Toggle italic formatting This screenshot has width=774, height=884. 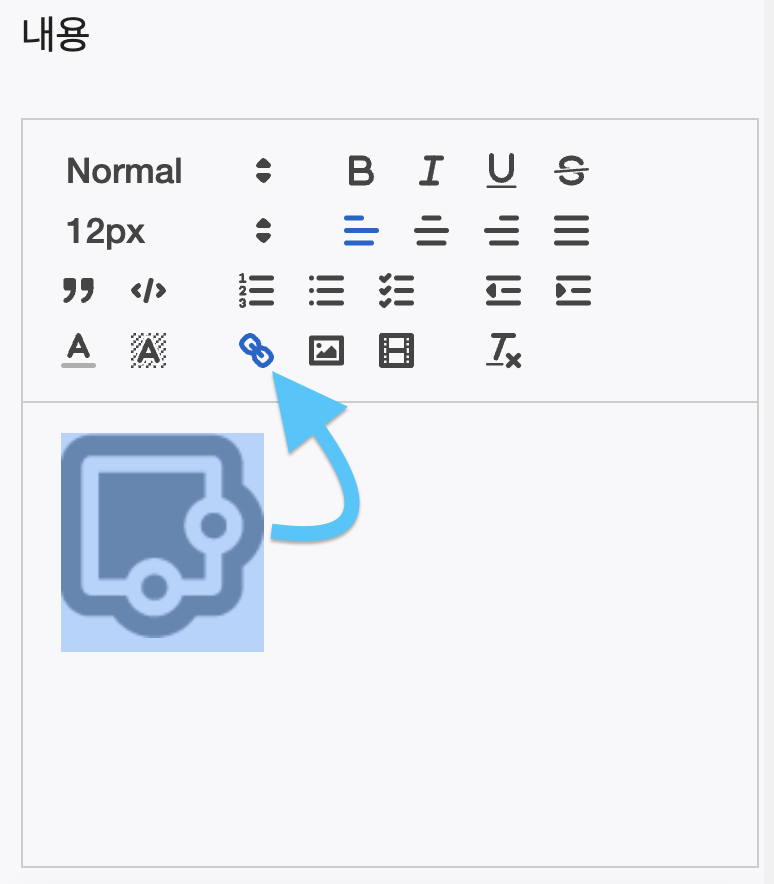[x=431, y=172]
